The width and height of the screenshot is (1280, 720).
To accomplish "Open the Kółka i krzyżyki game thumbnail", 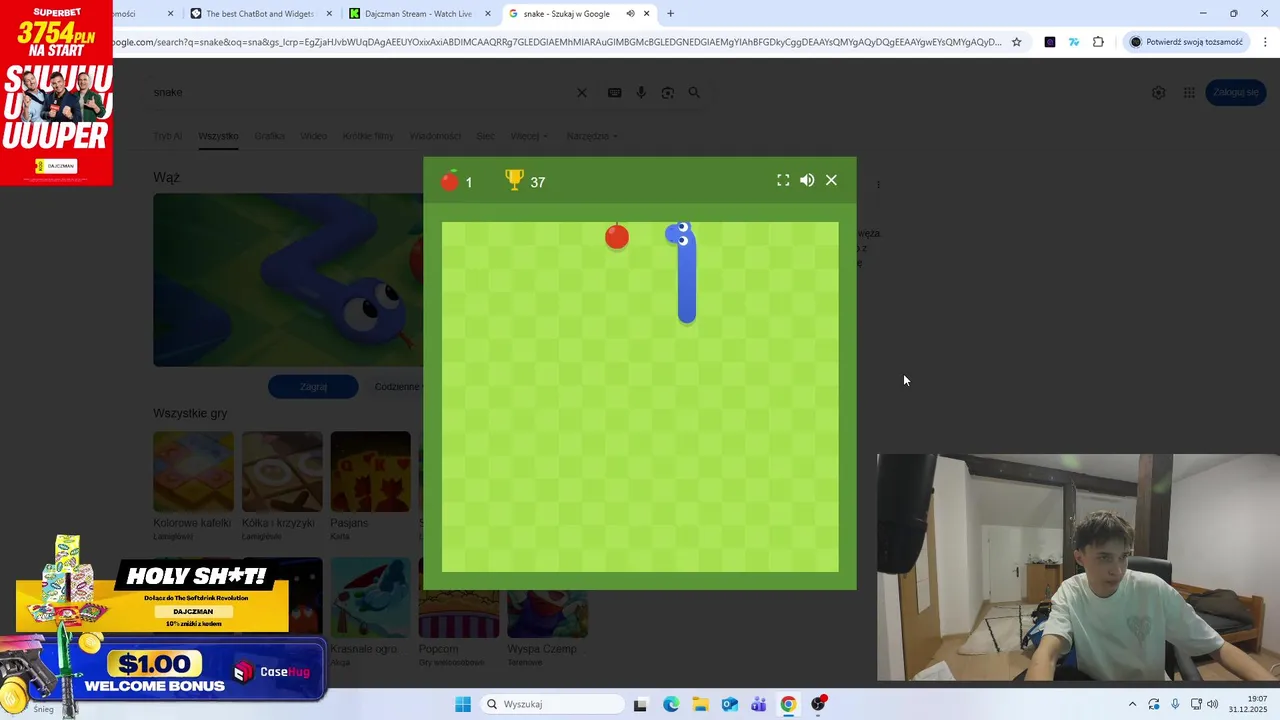I will (x=282, y=471).
